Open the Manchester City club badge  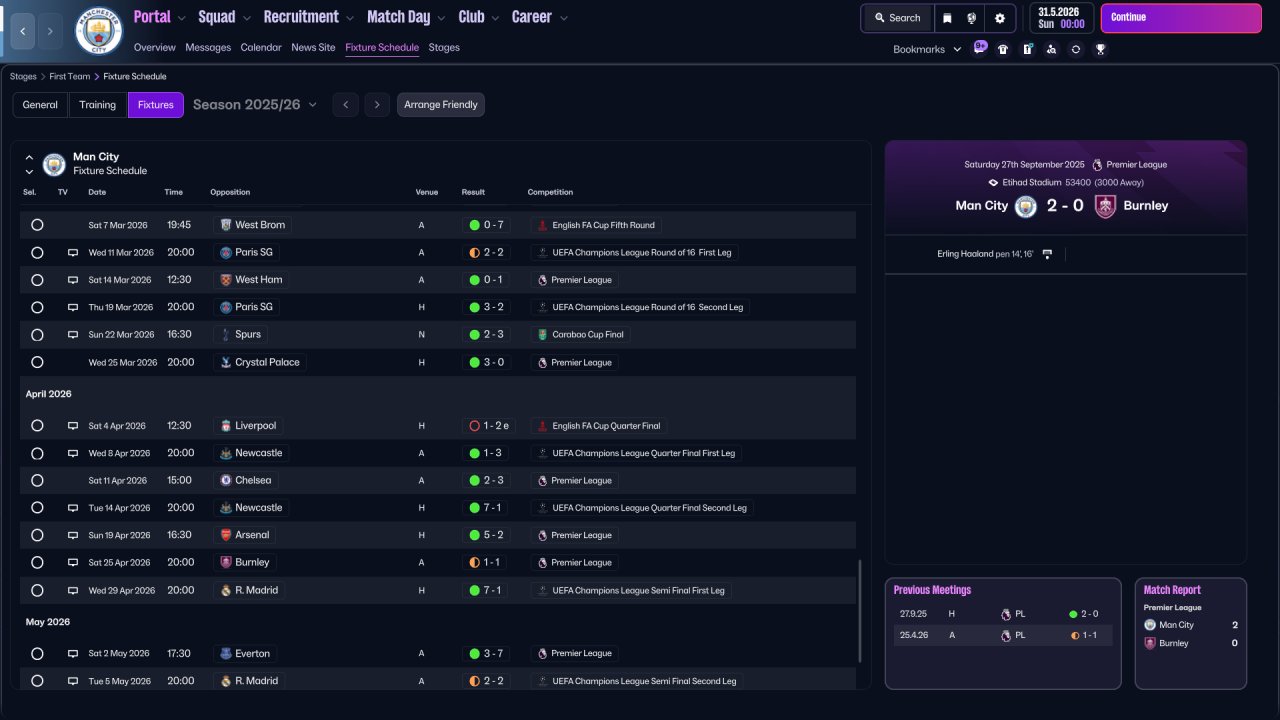99,31
